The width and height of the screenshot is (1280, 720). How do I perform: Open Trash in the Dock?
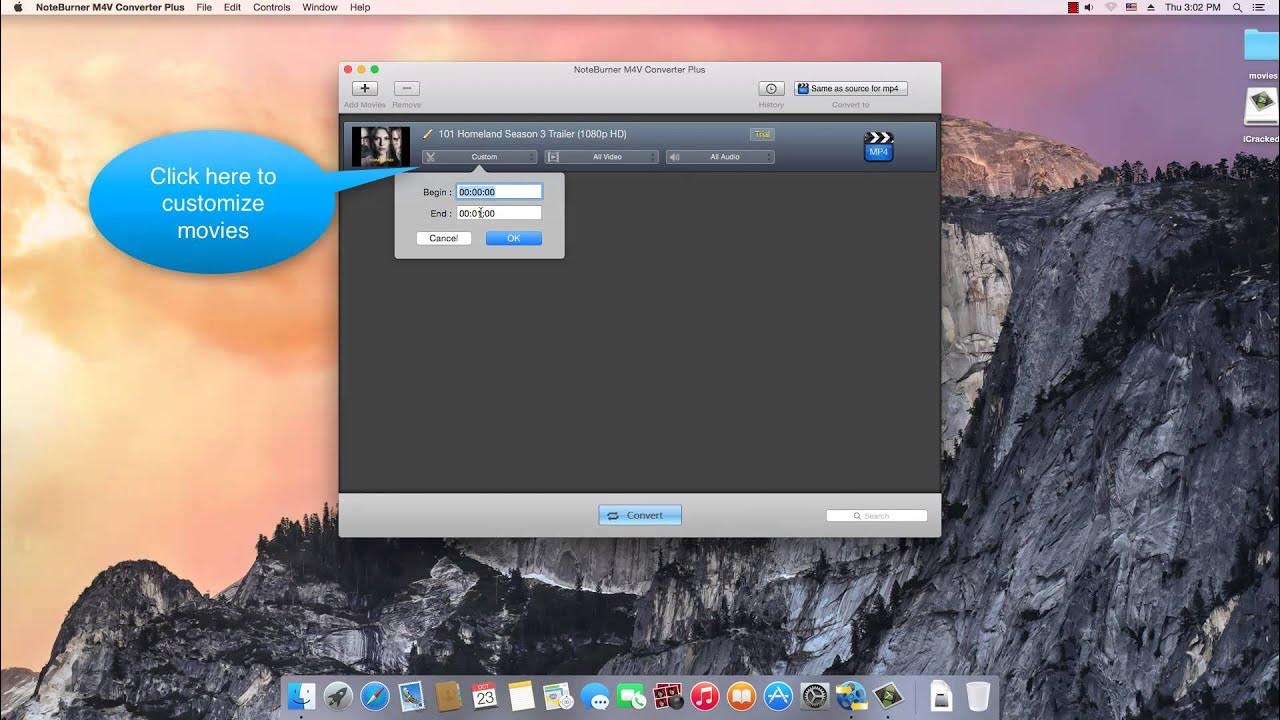pyautogui.click(x=978, y=695)
